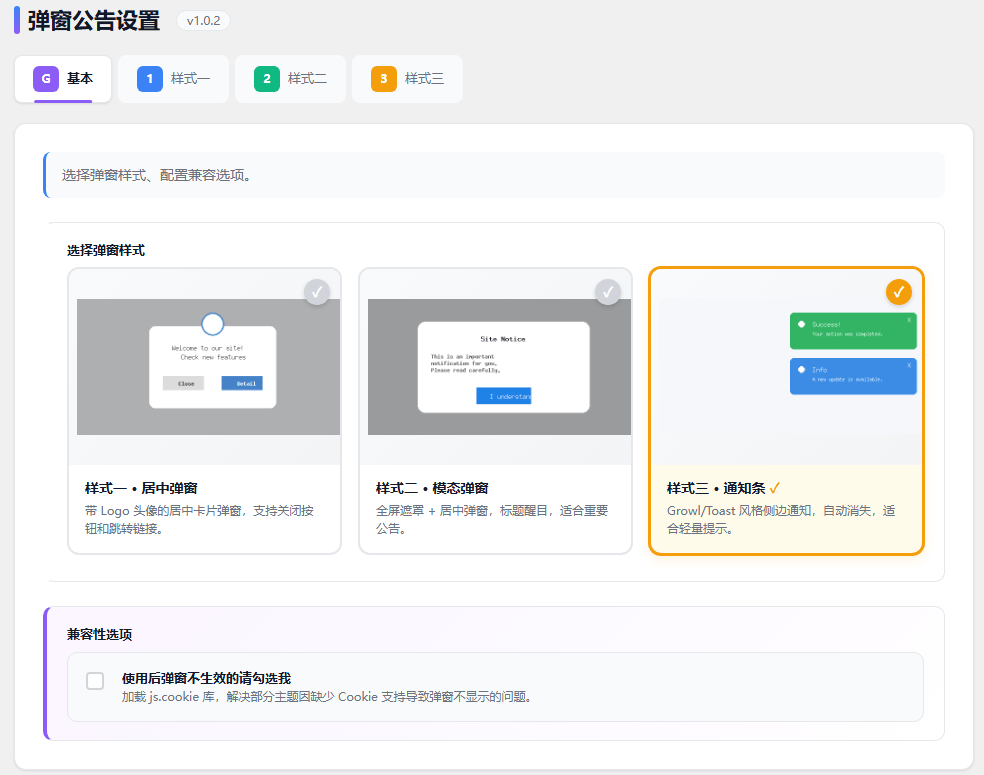Enable the 使用后弹窗不生效的请勾选我 checkbox

pos(95,681)
